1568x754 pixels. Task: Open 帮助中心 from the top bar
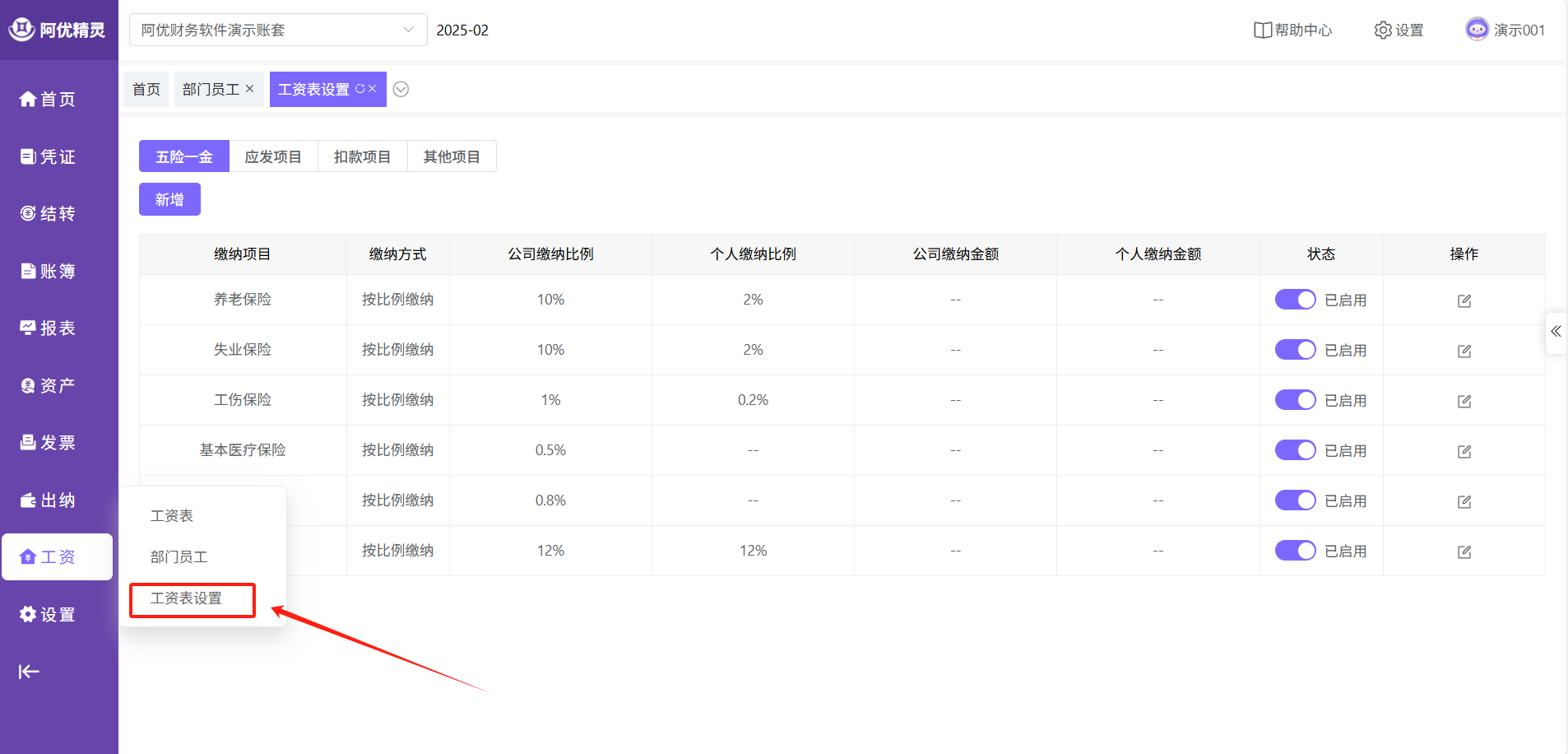pos(1292,30)
